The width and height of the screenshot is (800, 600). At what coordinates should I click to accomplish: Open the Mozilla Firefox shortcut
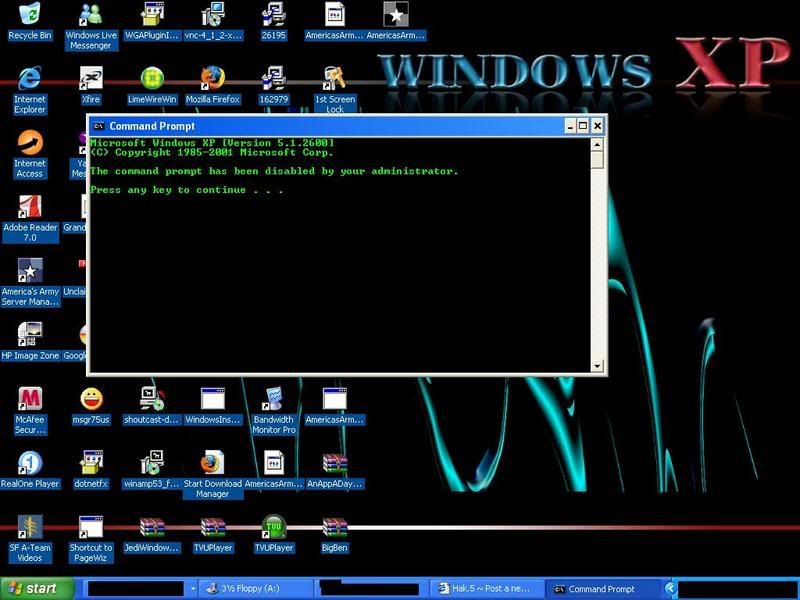click(x=213, y=86)
